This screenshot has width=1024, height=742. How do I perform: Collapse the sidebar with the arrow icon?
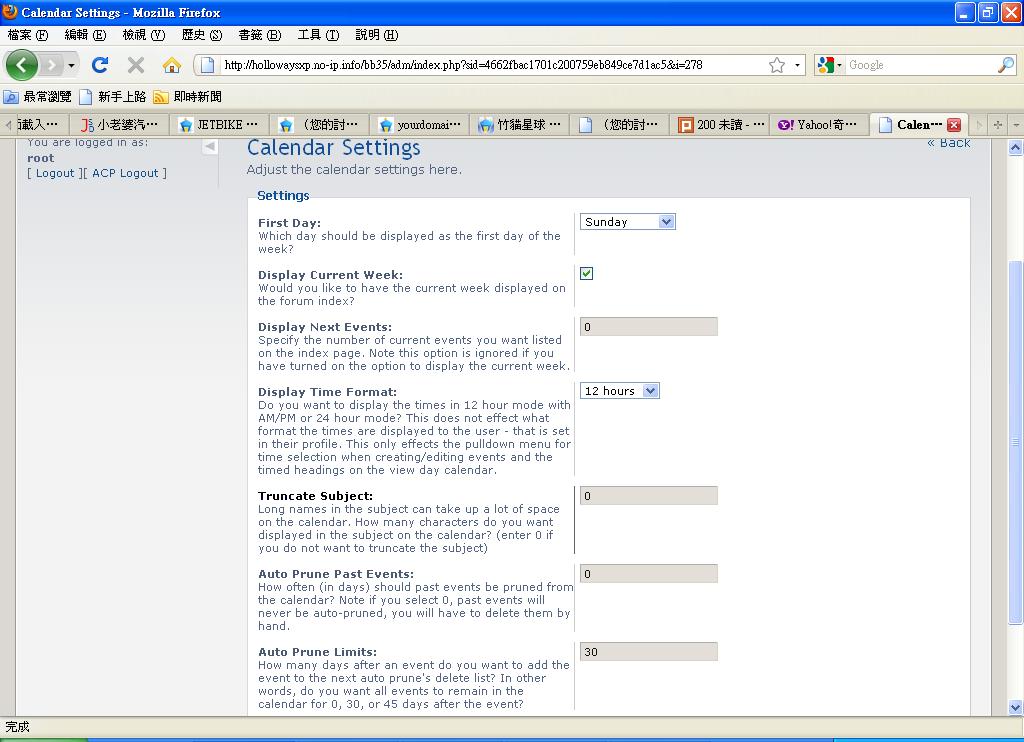(x=209, y=147)
